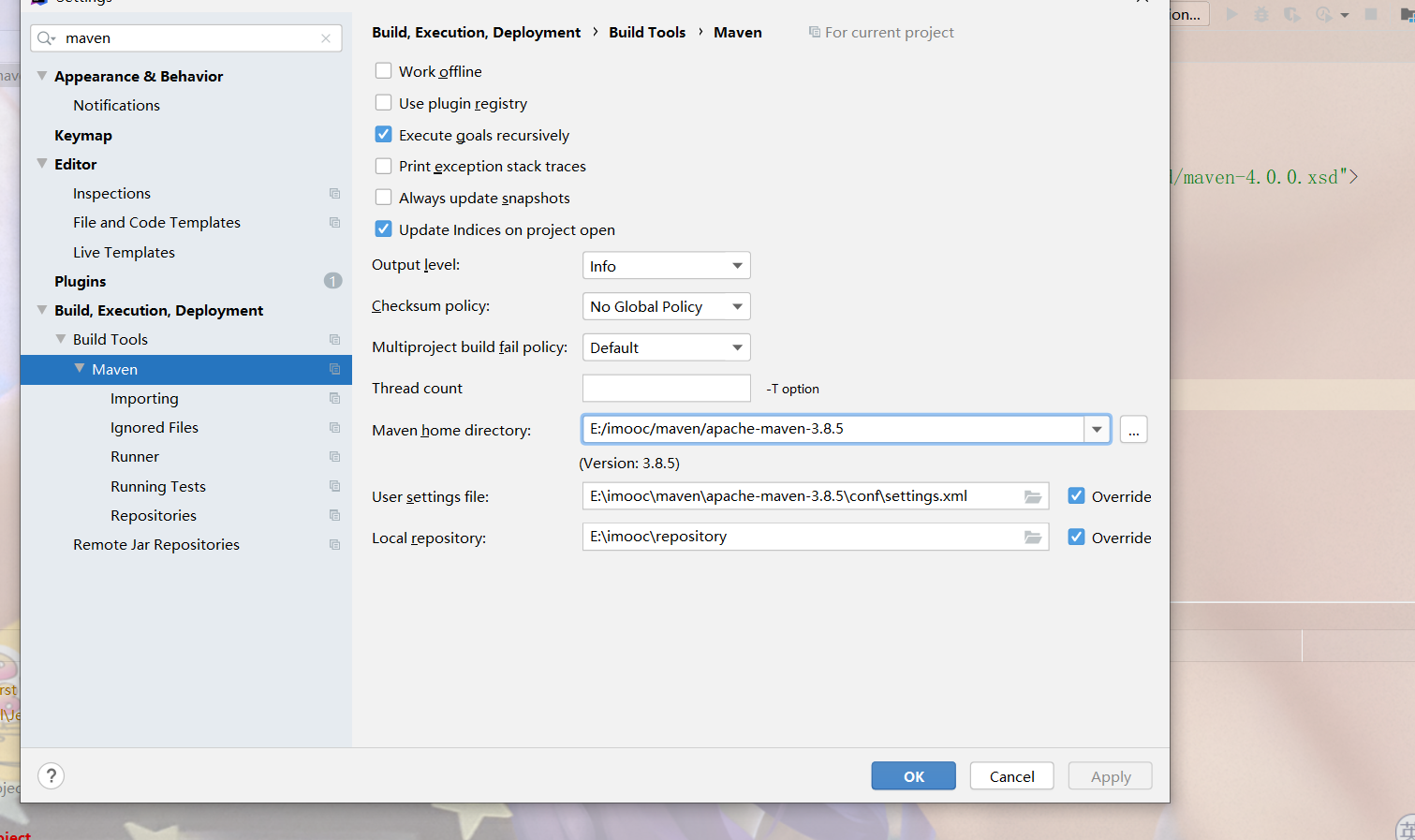Clear the maven search text
The image size is (1415, 840).
(326, 38)
